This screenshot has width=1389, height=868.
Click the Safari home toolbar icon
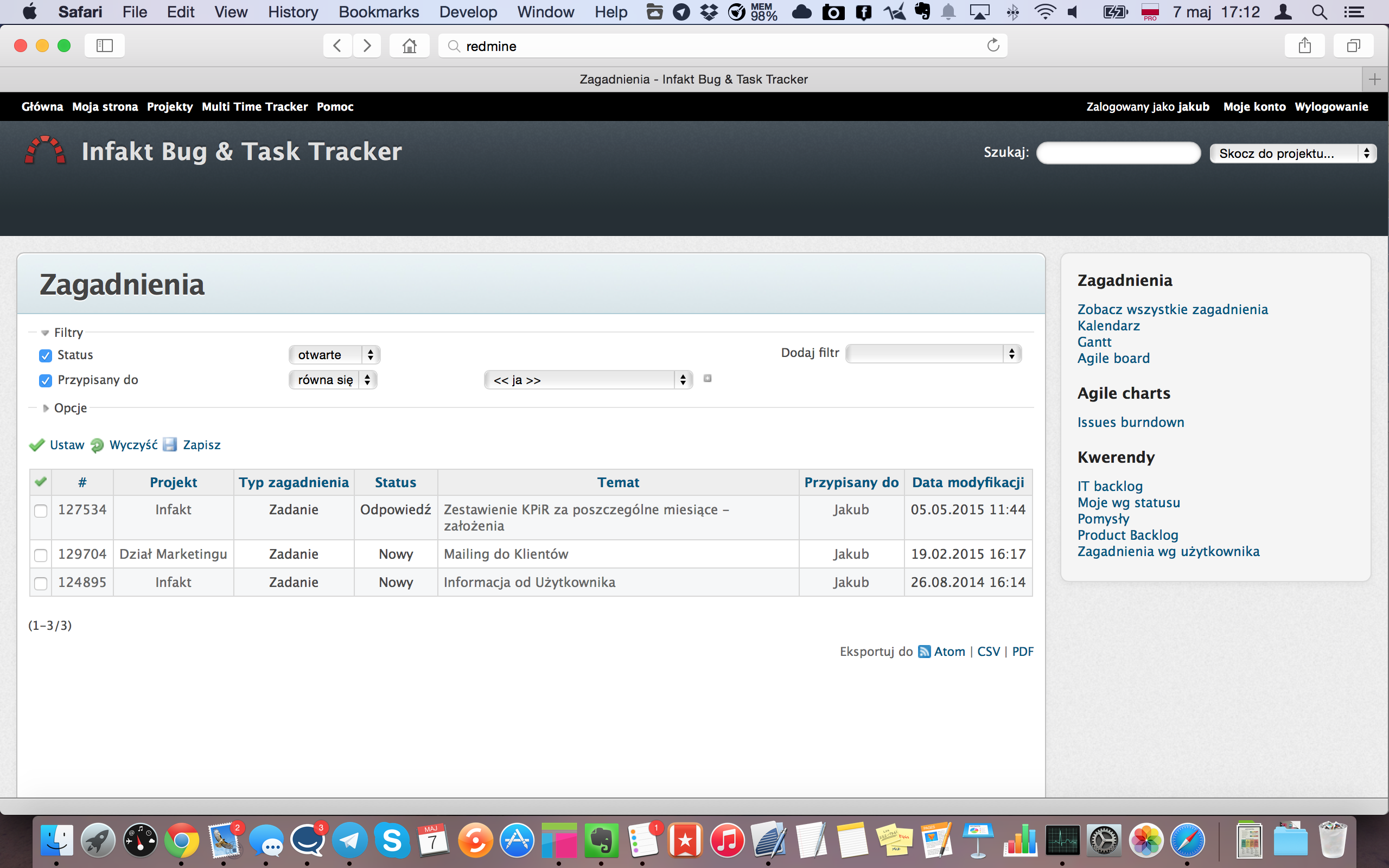(409, 46)
